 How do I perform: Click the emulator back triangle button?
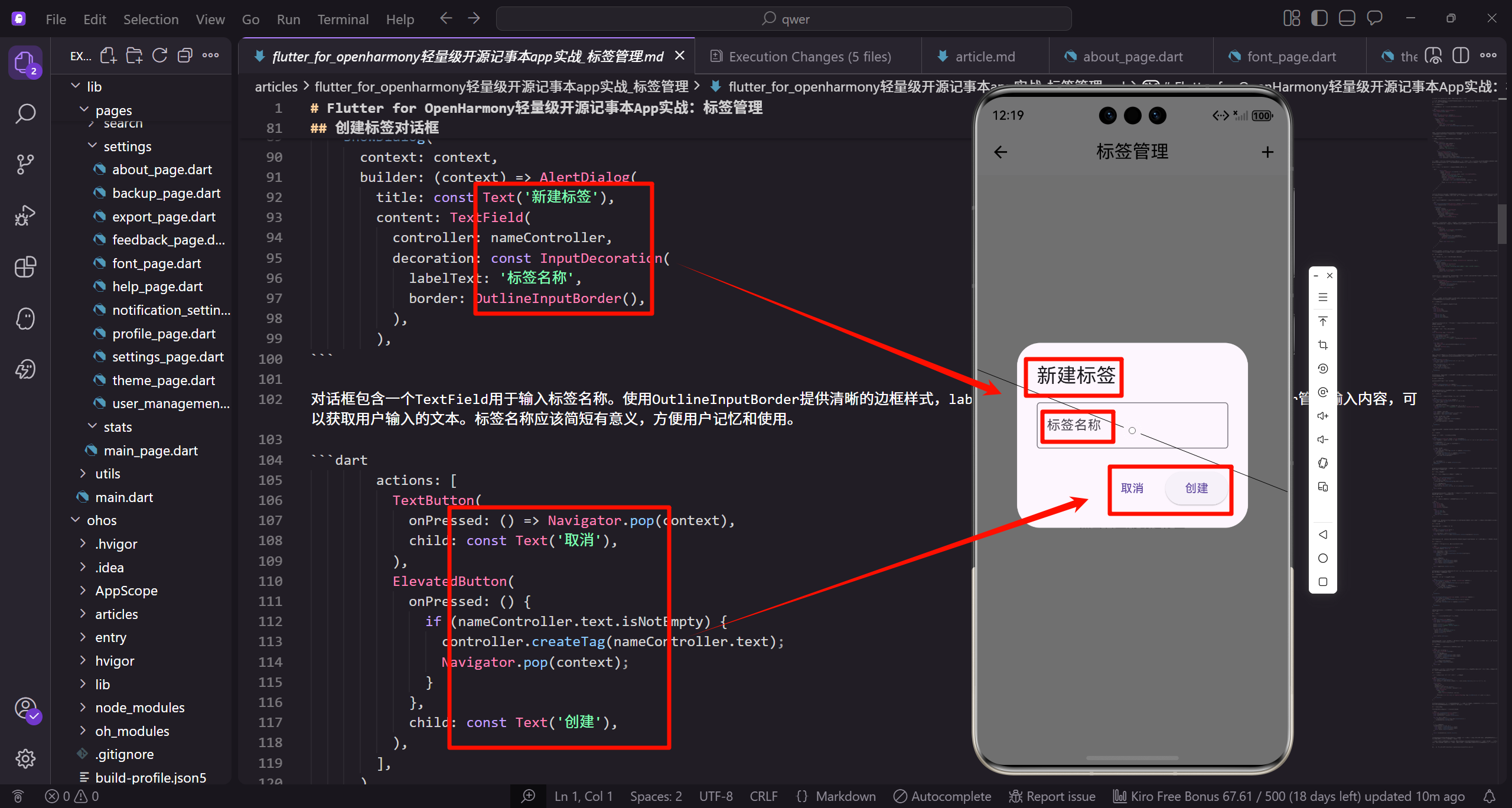(x=1323, y=535)
